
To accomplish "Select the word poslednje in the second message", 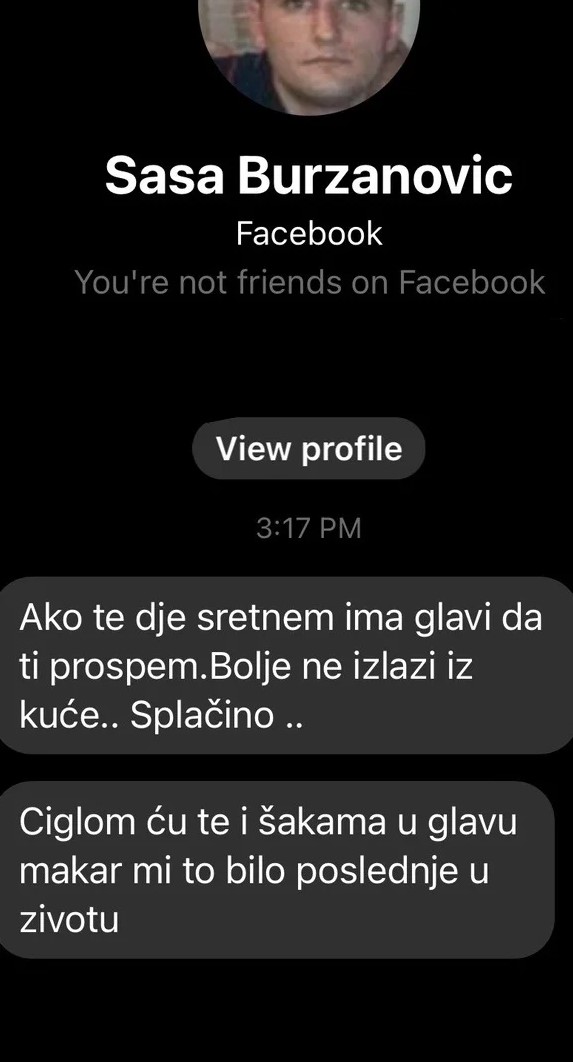I will [380, 872].
